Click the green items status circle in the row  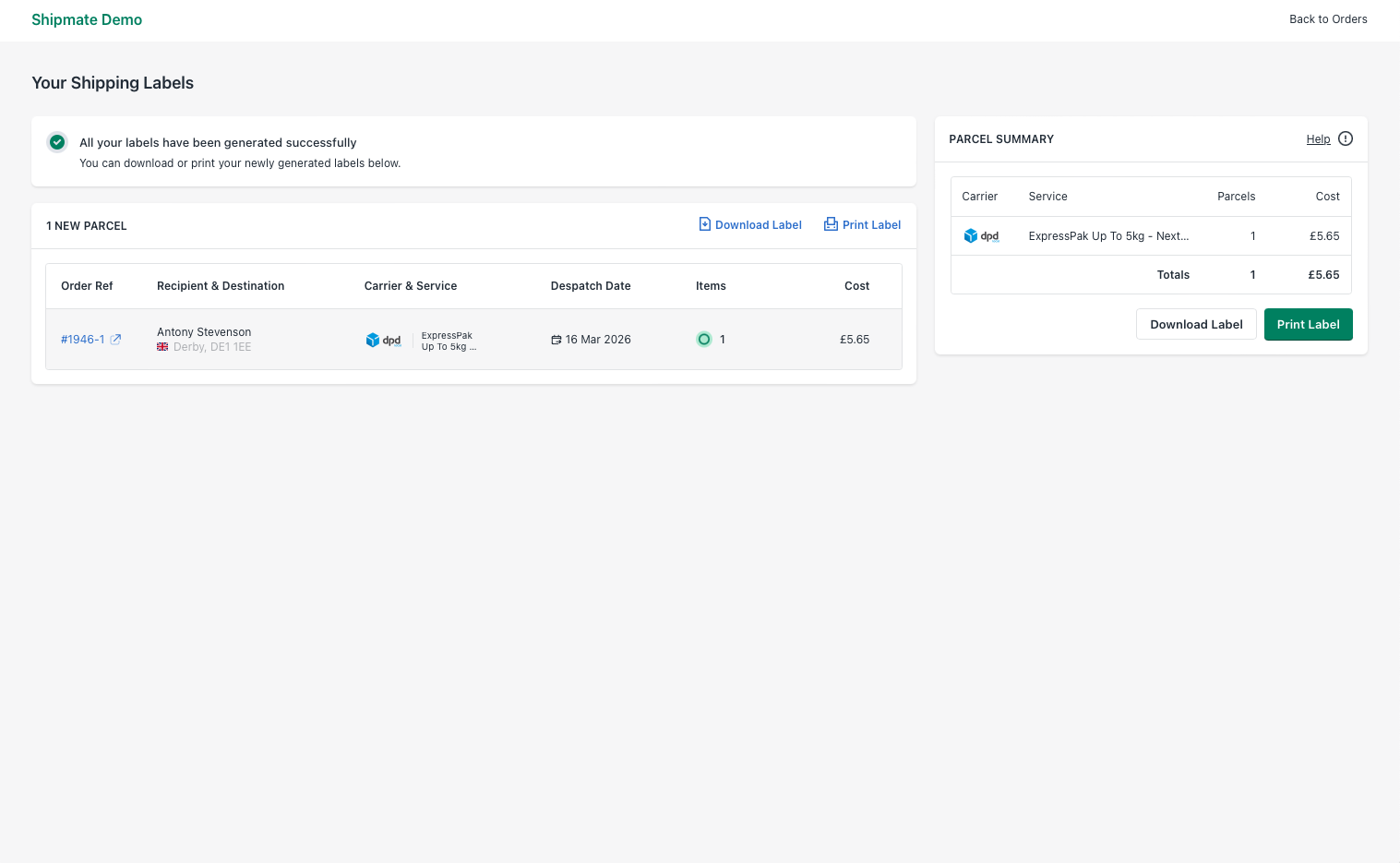pos(704,340)
